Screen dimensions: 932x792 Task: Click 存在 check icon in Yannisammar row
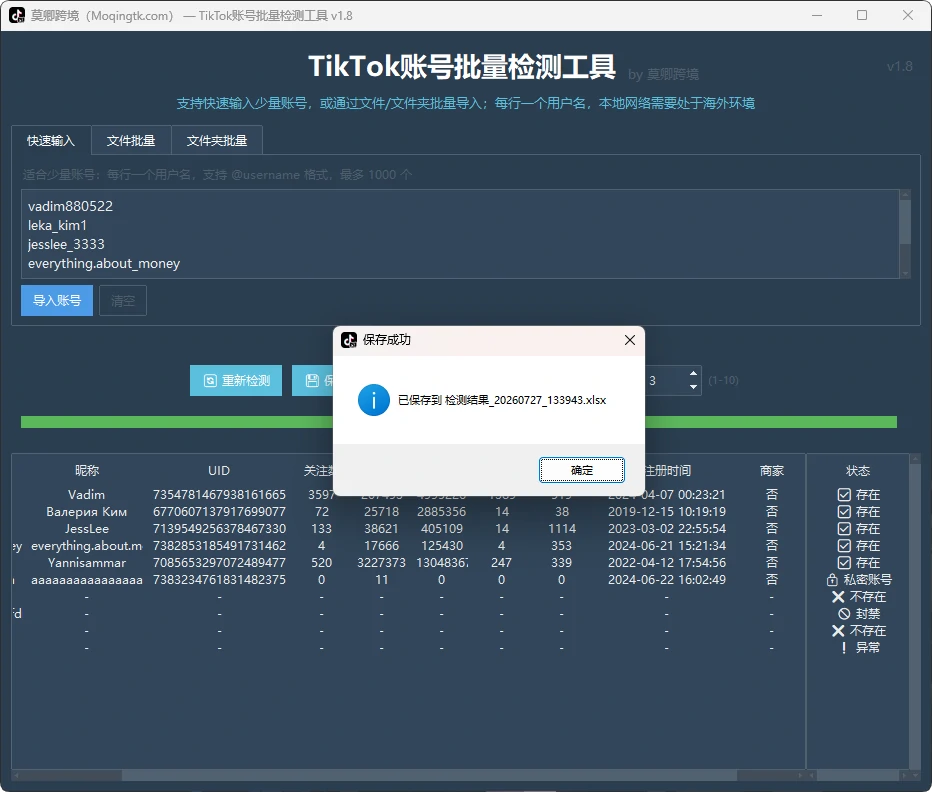(x=844, y=562)
